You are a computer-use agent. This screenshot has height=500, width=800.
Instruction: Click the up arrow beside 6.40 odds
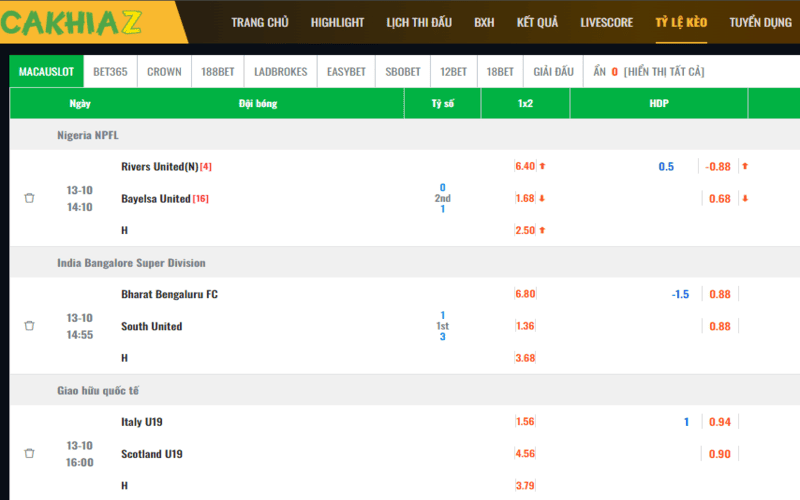click(542, 166)
